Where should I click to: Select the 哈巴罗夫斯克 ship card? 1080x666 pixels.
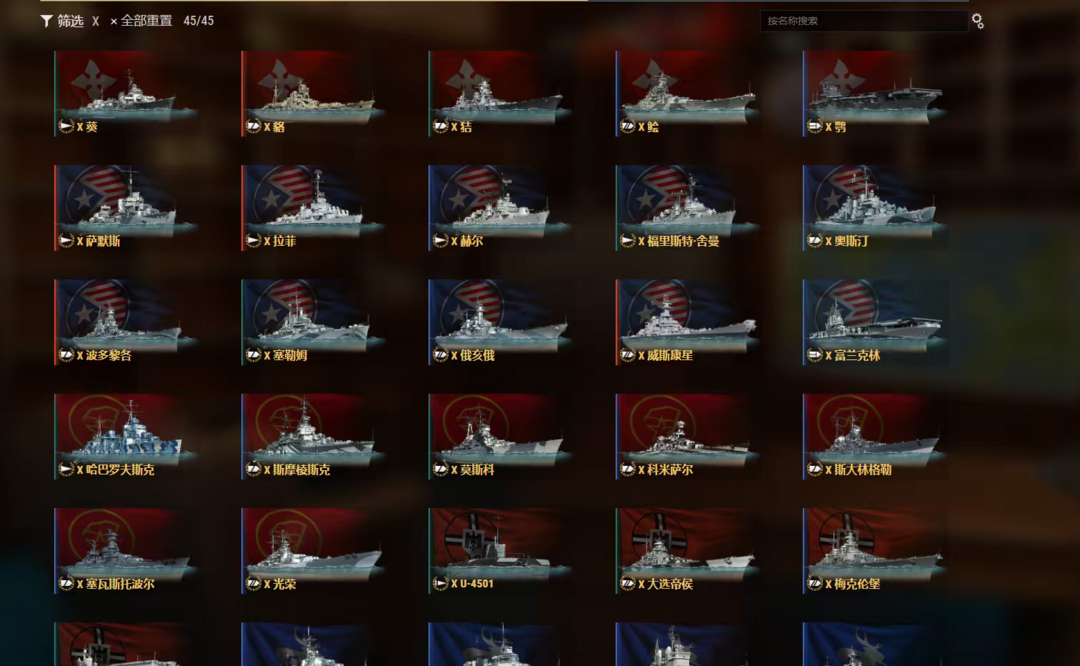(x=125, y=436)
